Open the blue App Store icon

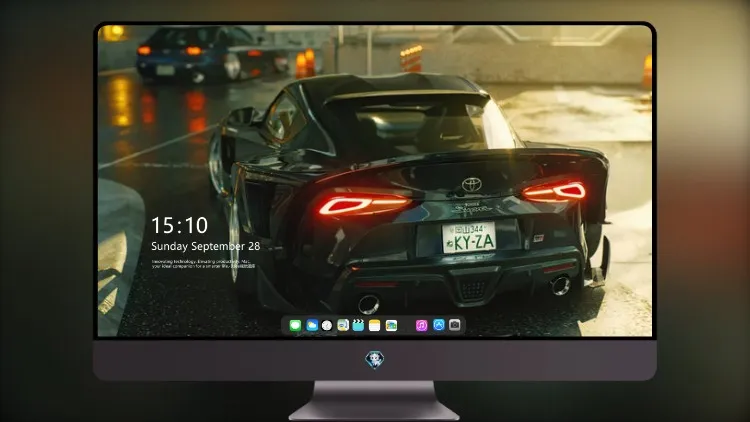pos(439,325)
